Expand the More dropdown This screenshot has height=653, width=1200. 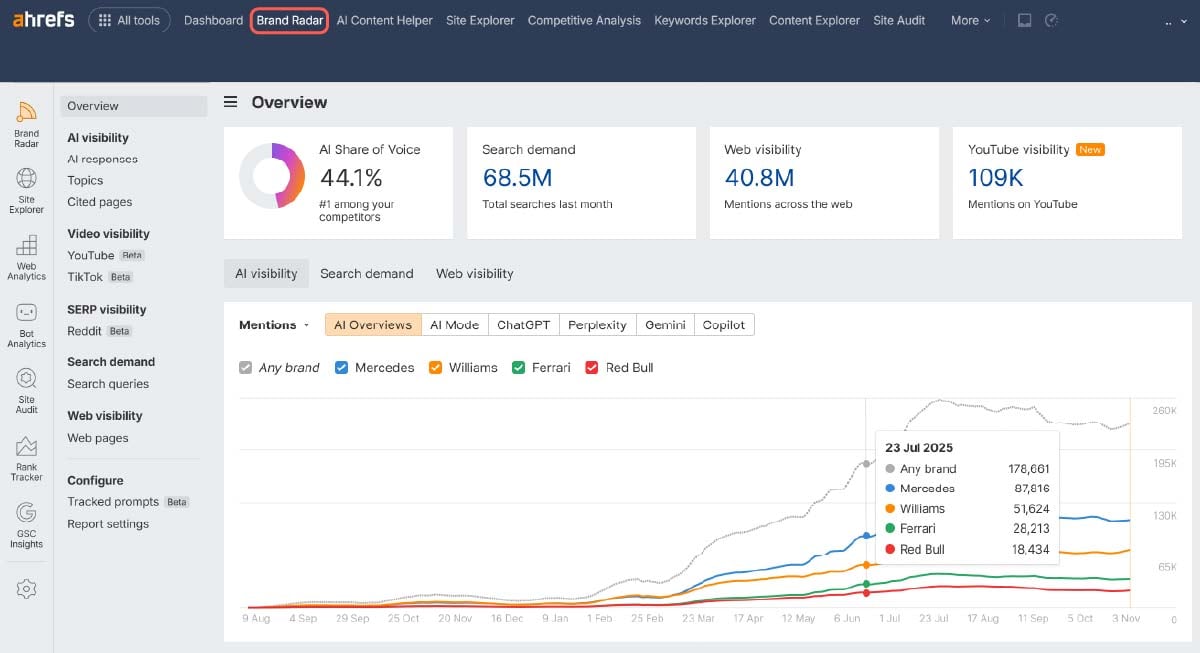(x=970, y=20)
